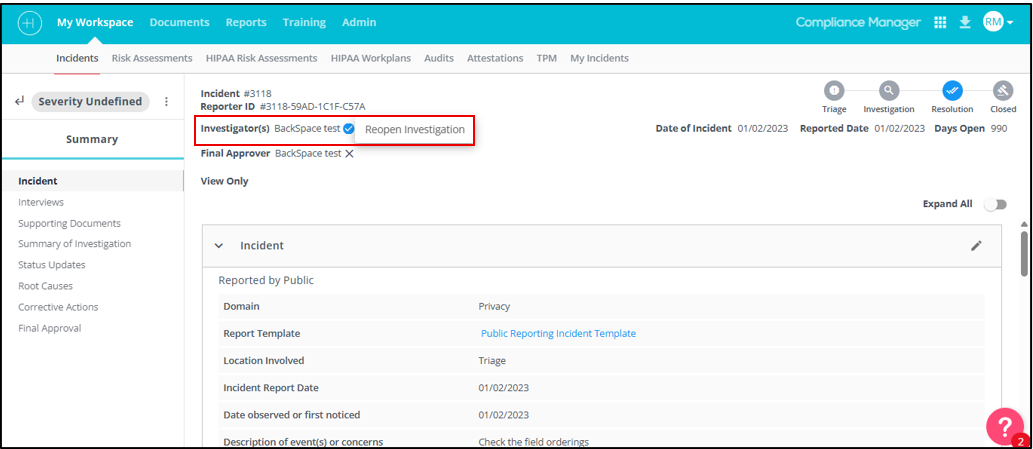The width and height of the screenshot is (1033, 449).
Task: Click the blue check beside Investigator name
Action: (349, 129)
